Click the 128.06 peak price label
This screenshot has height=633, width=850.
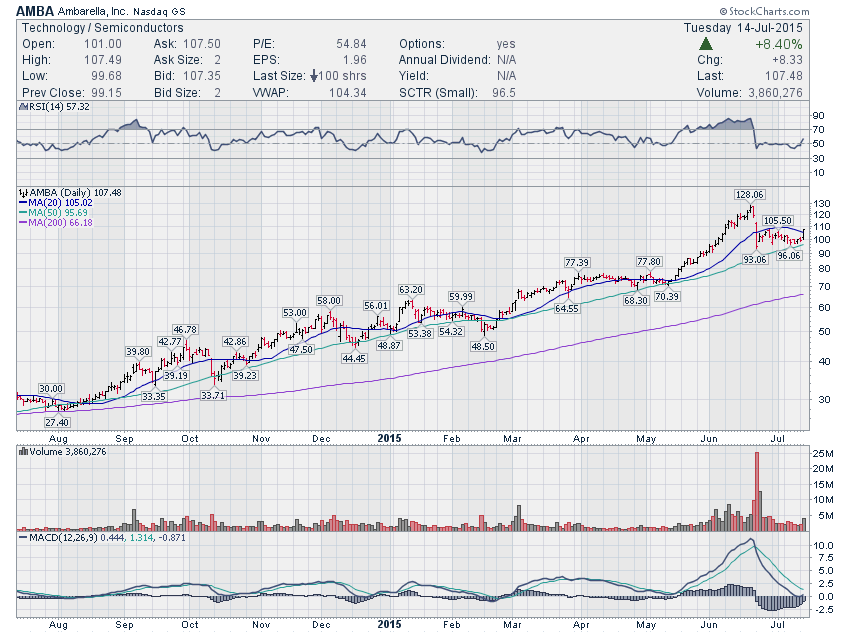tap(749, 195)
